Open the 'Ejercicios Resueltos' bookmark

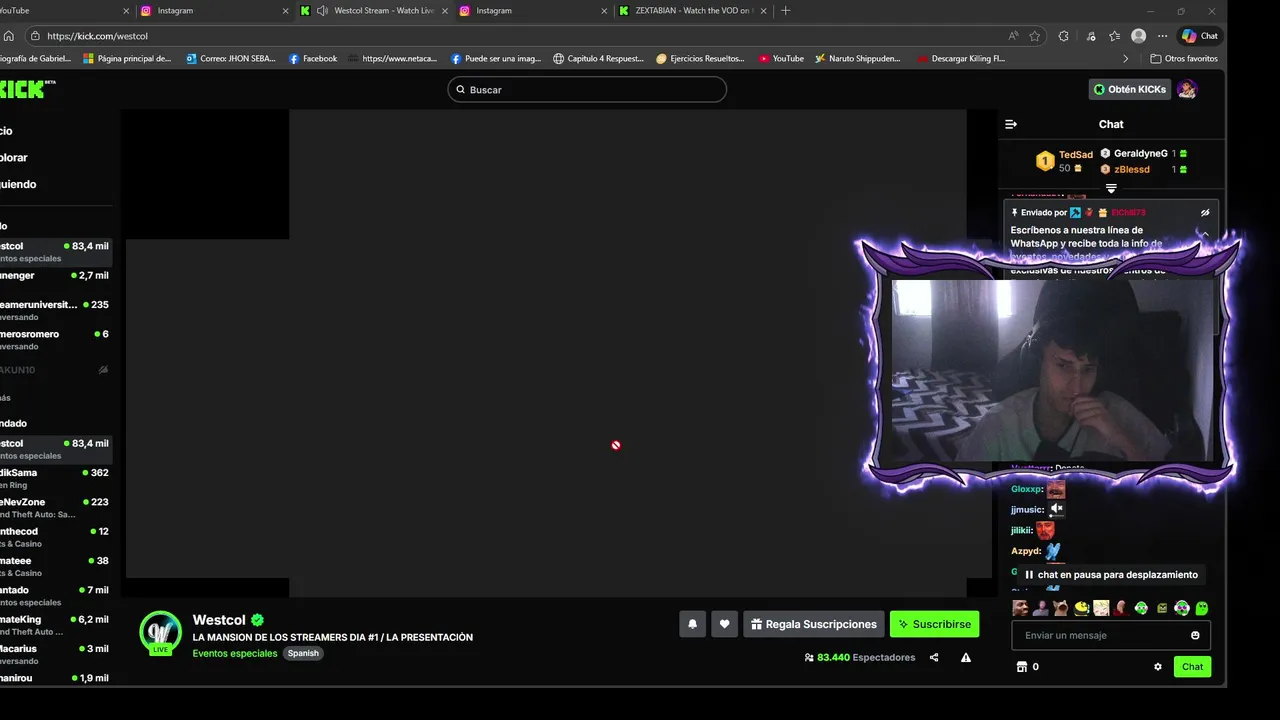[x=700, y=58]
